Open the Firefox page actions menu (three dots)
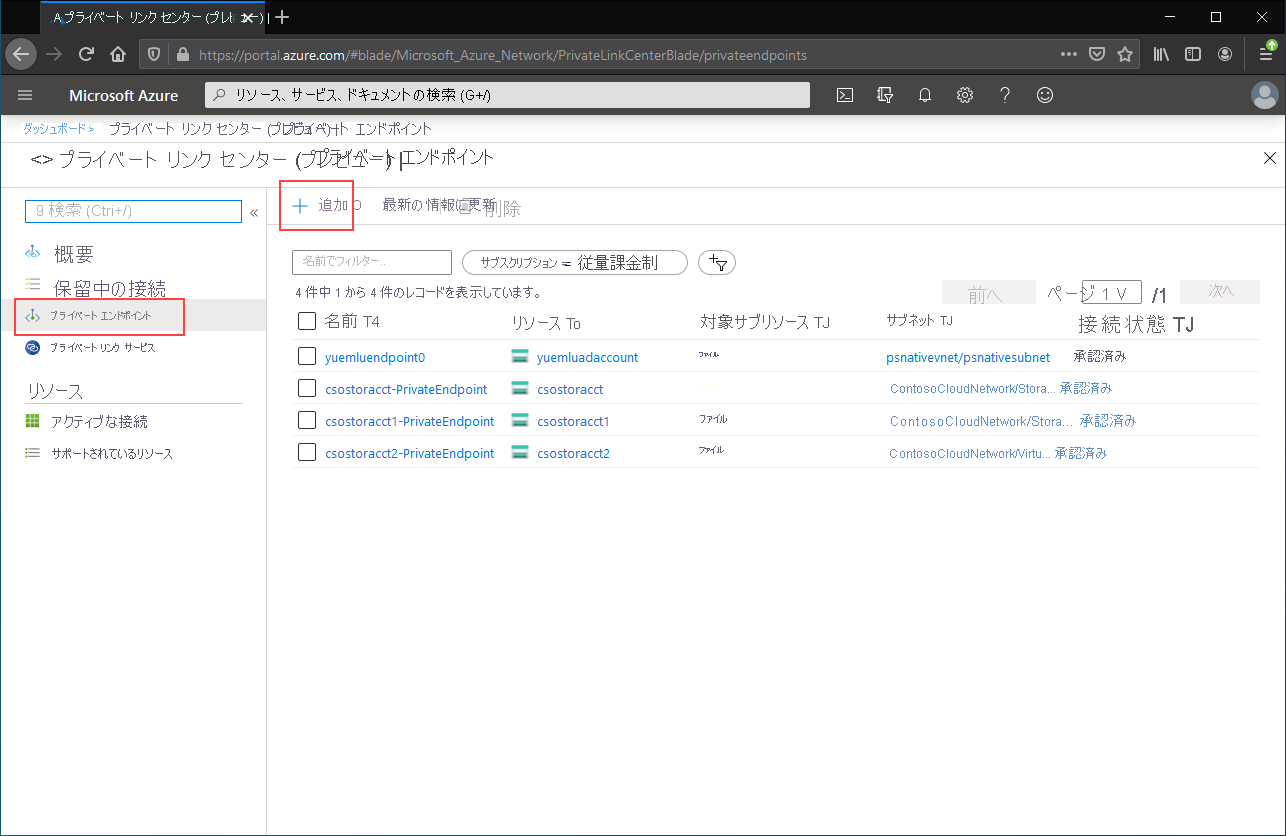 coord(1069,54)
